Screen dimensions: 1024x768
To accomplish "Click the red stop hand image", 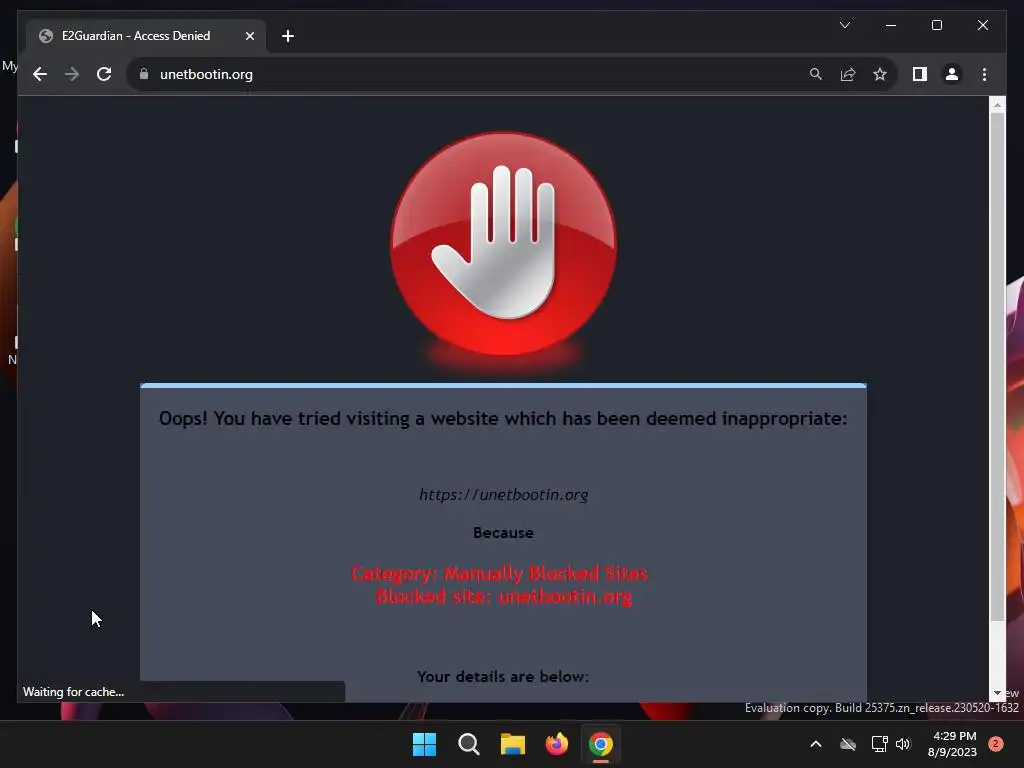I will click(504, 244).
